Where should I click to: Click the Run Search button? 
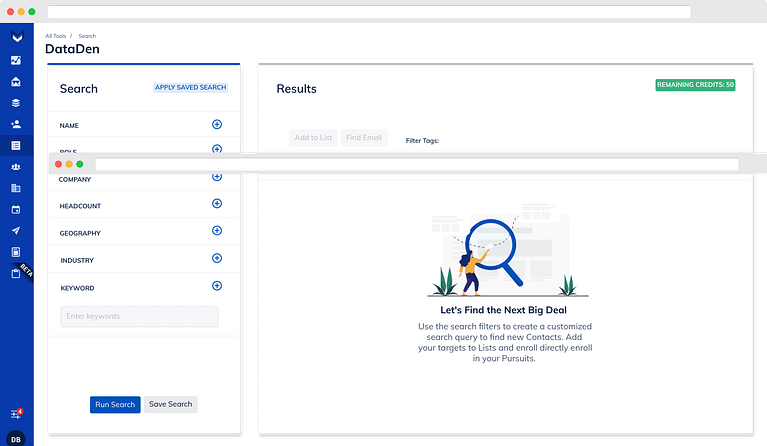pyautogui.click(x=115, y=404)
